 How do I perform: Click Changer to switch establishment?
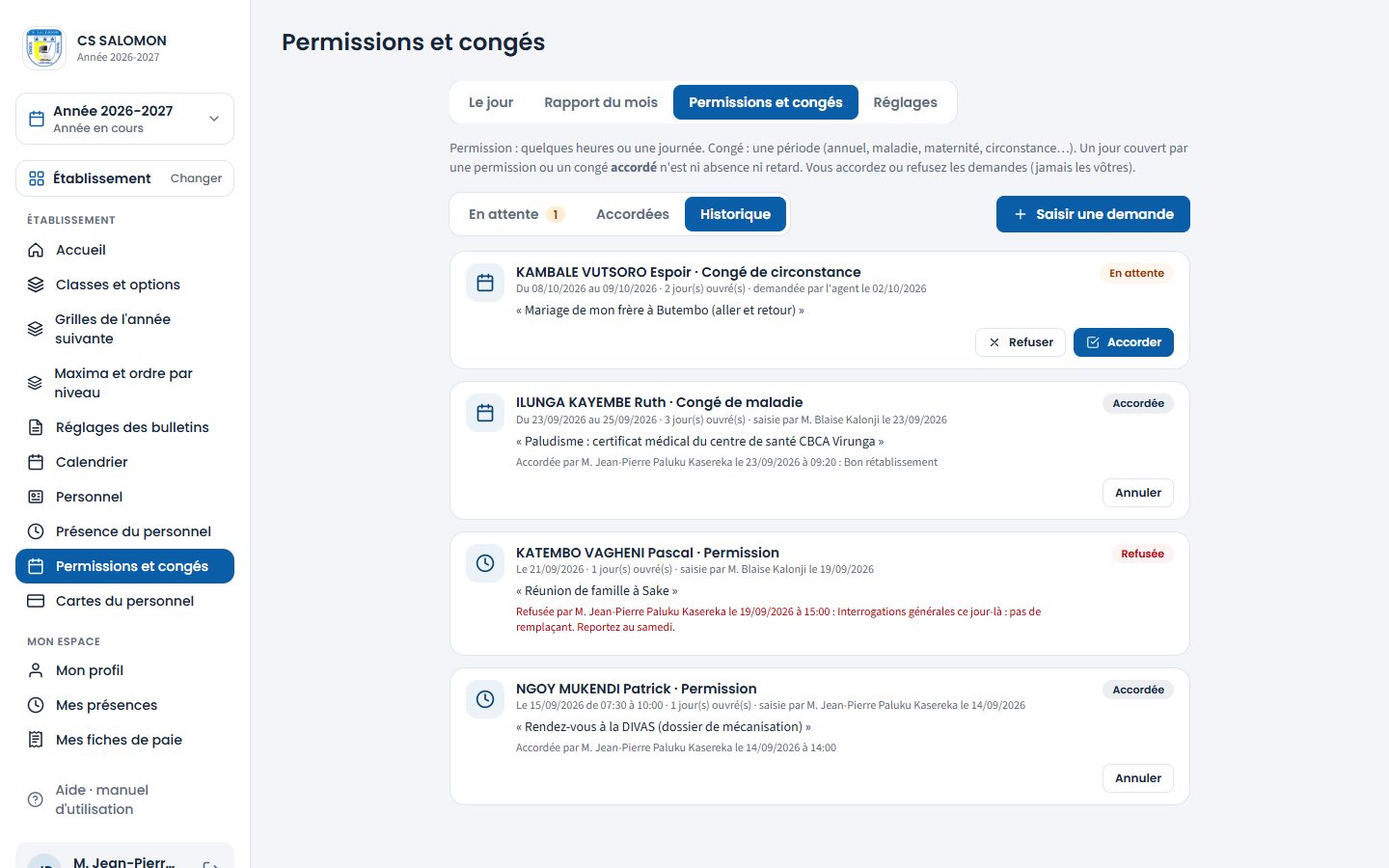(x=196, y=178)
